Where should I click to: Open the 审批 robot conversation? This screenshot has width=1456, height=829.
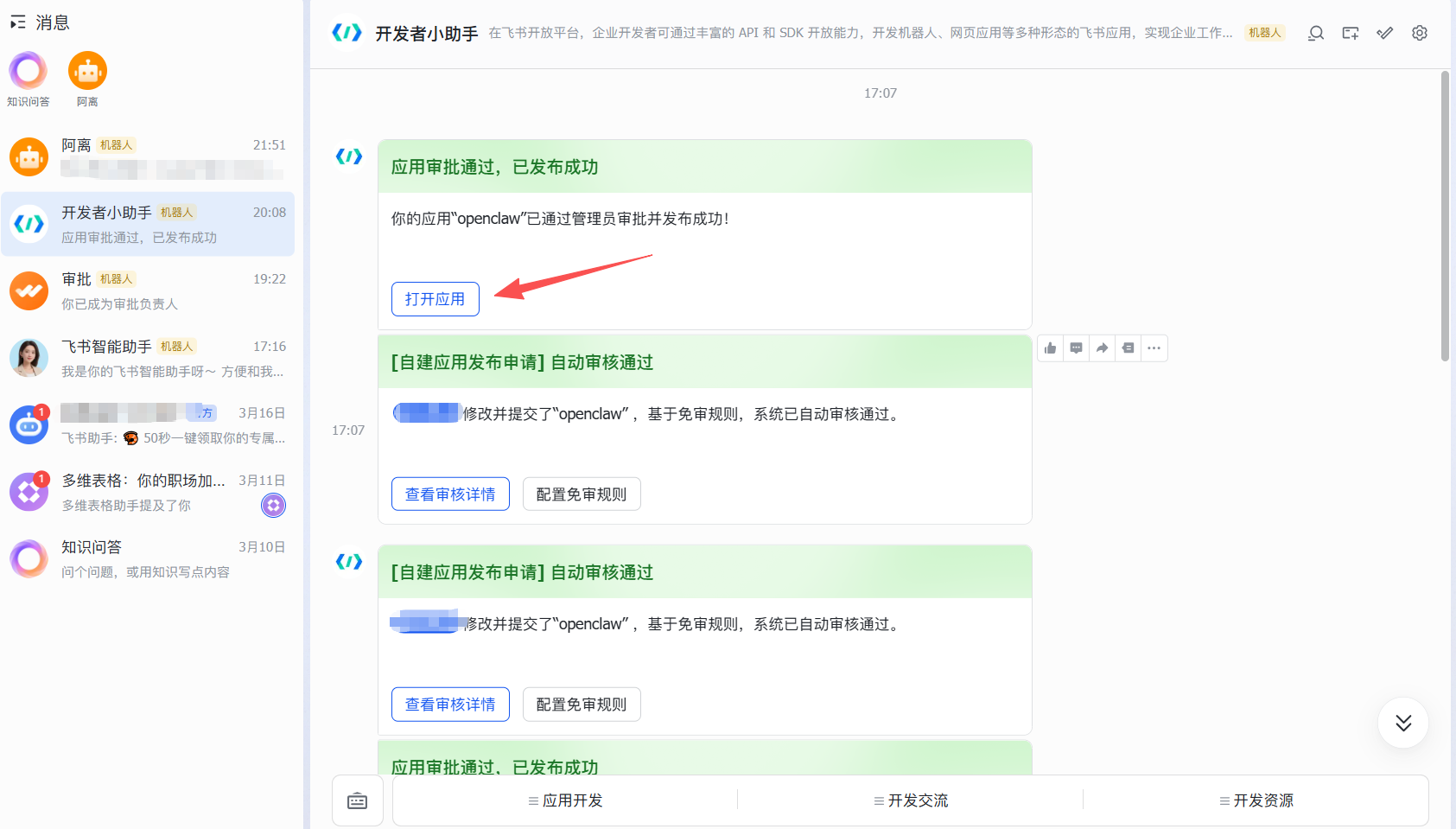point(148,291)
